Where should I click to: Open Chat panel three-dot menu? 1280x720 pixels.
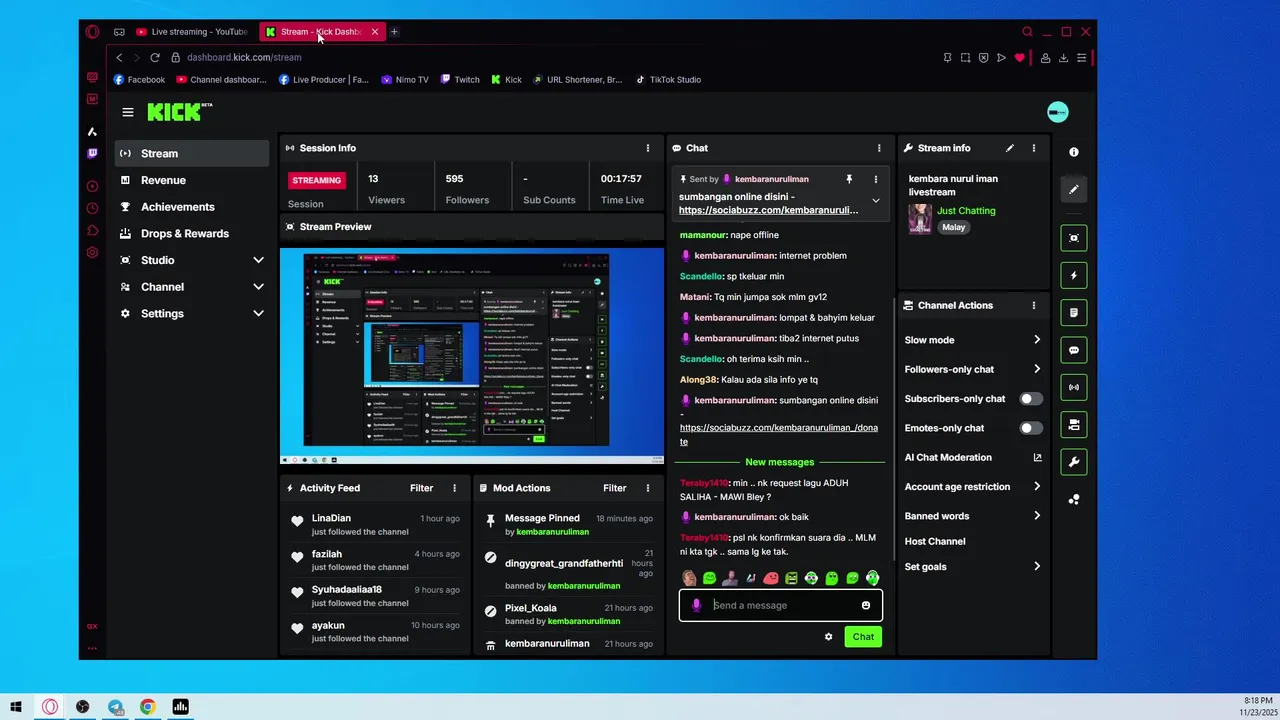[879, 148]
